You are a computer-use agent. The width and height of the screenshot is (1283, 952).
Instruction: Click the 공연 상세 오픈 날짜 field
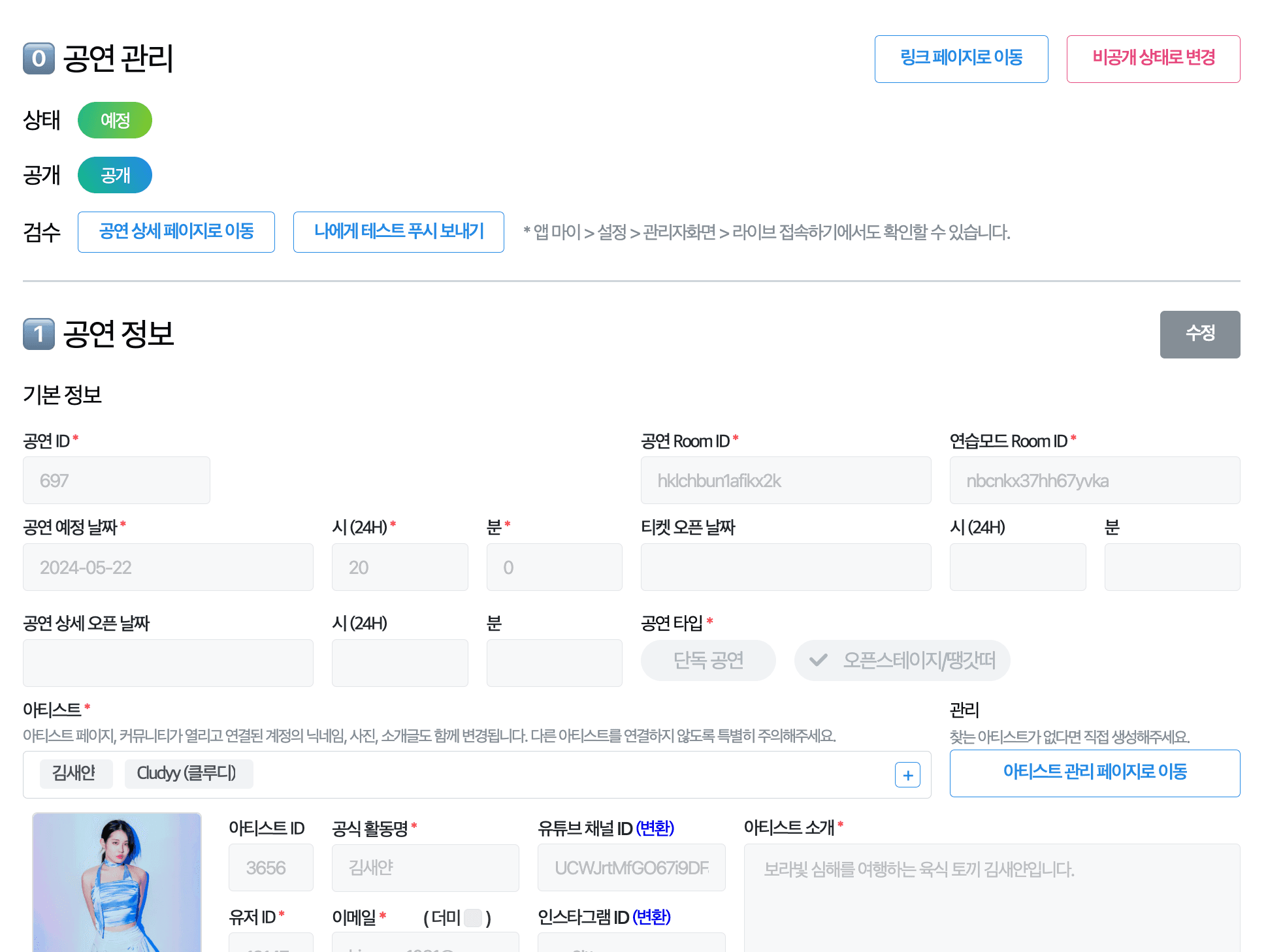[x=168, y=663]
